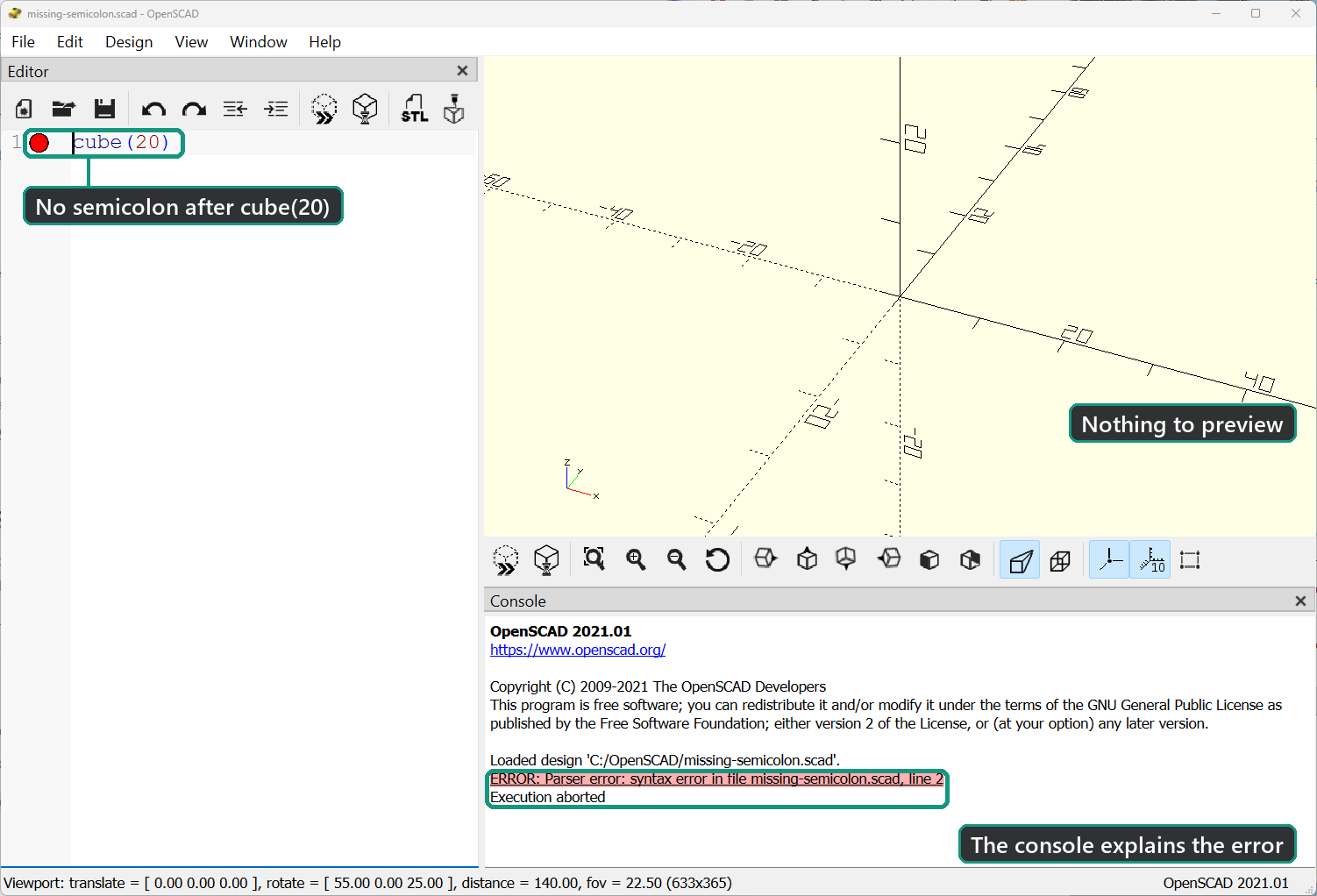Switch to the Front view

point(929,560)
